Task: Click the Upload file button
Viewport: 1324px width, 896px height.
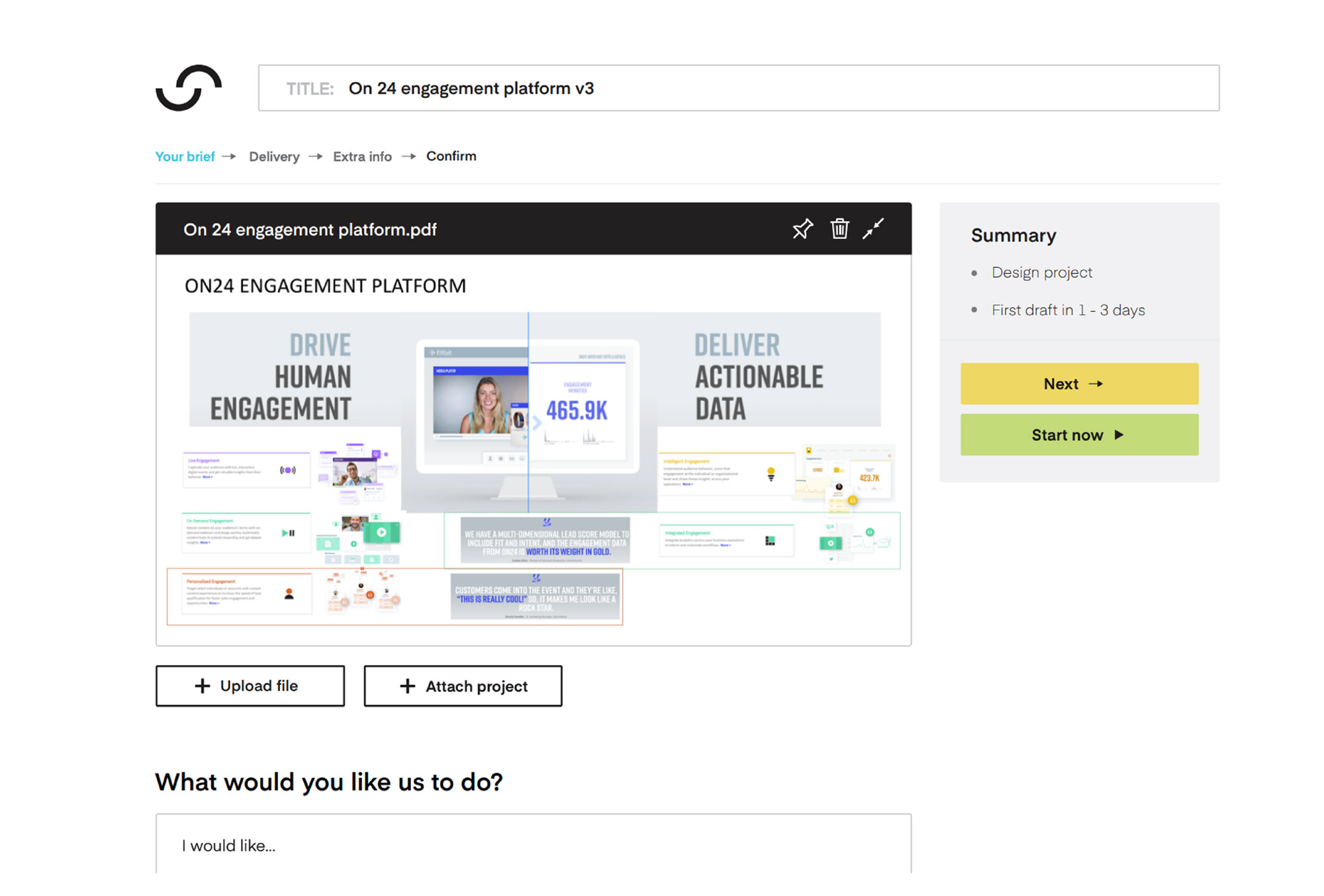Action: point(250,686)
